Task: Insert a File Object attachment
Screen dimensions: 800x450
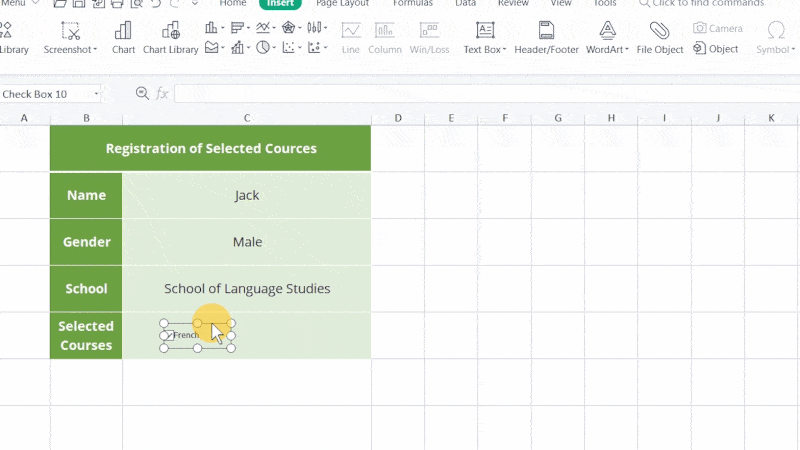Action: coord(660,38)
